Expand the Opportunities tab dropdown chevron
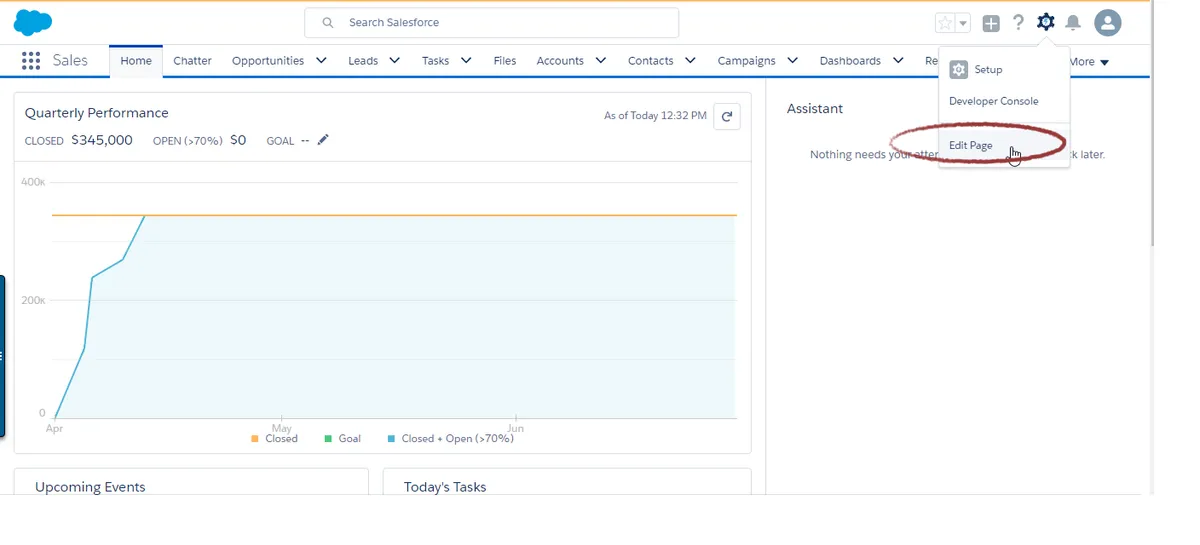This screenshot has width=1200, height=545. click(321, 61)
